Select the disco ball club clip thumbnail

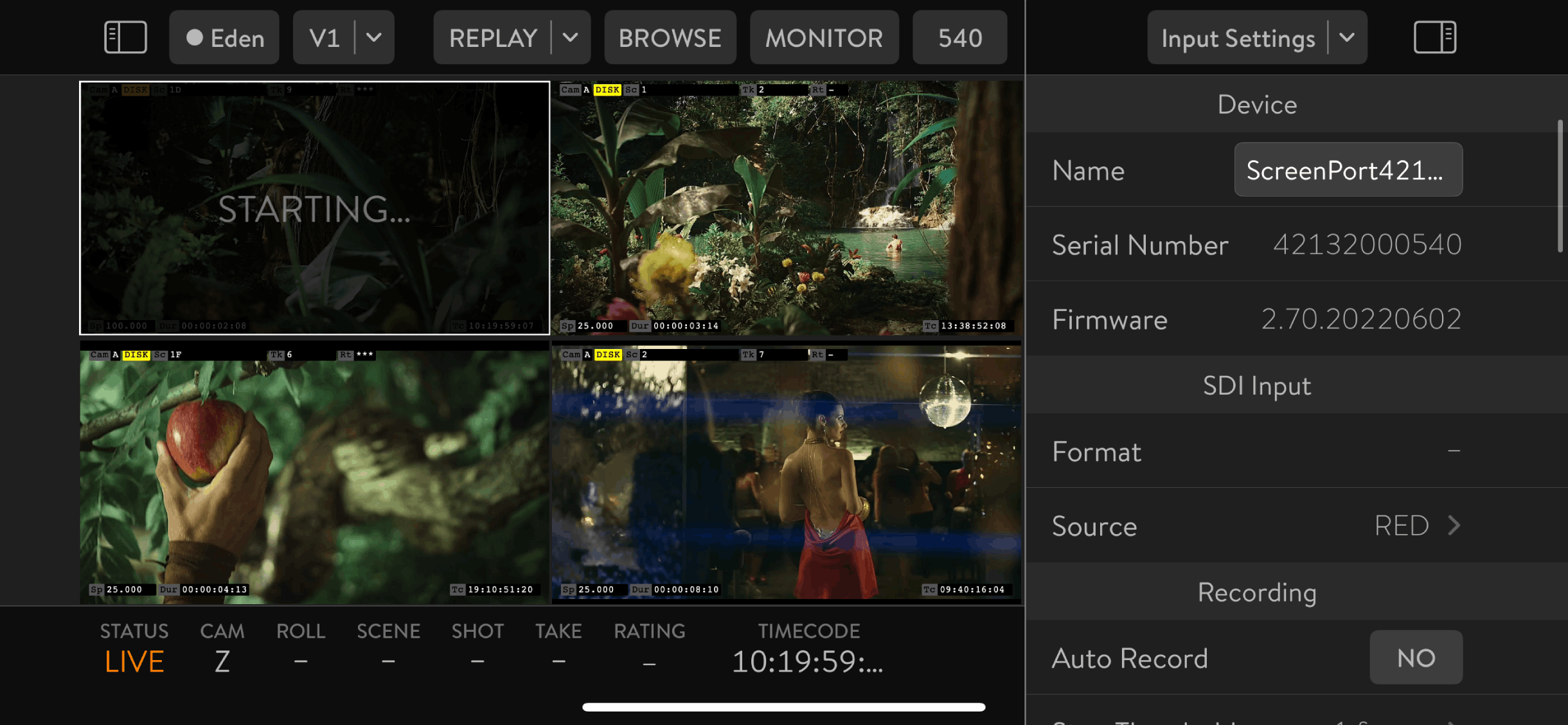[x=786, y=472]
